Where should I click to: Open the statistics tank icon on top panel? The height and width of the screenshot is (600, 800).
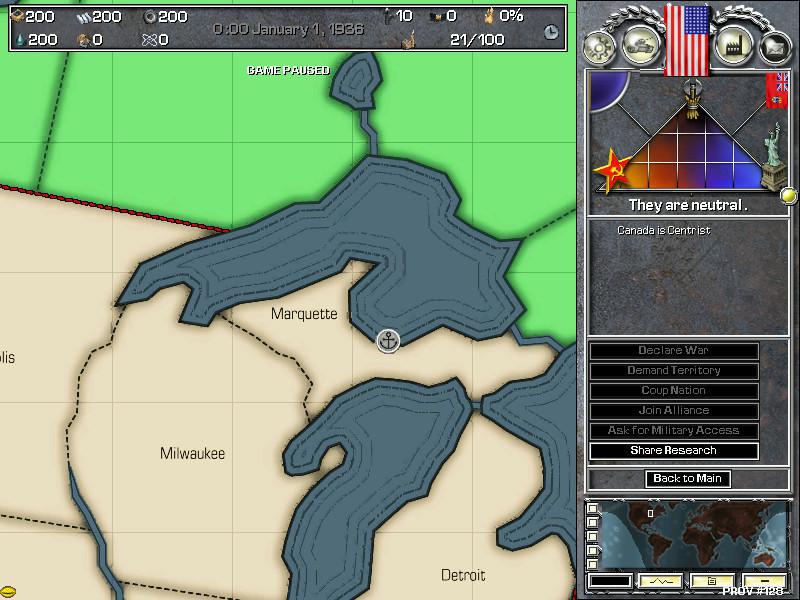639,44
